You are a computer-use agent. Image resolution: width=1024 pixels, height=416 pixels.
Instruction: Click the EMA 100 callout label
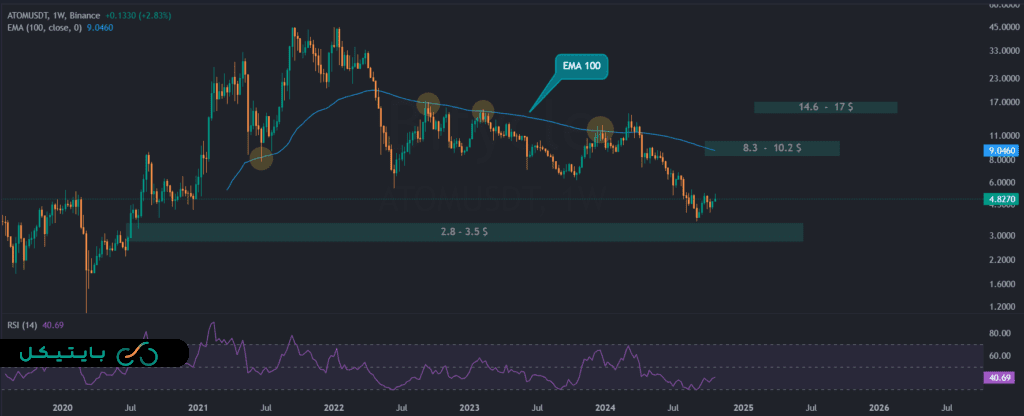[581, 67]
